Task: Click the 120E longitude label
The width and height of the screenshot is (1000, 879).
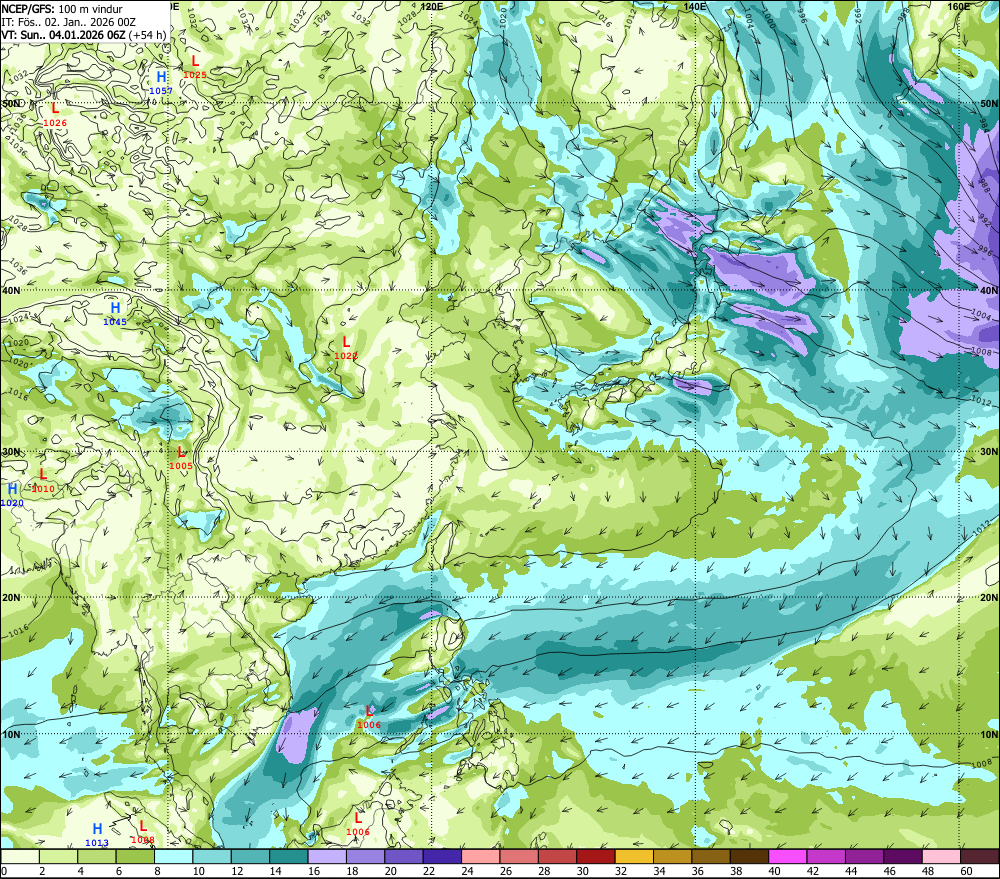Action: [x=432, y=6]
